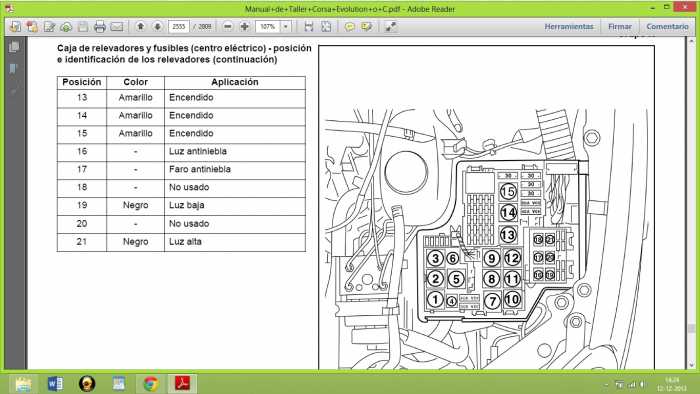Switch to read mode view
700x394 pixels.
[391, 27]
